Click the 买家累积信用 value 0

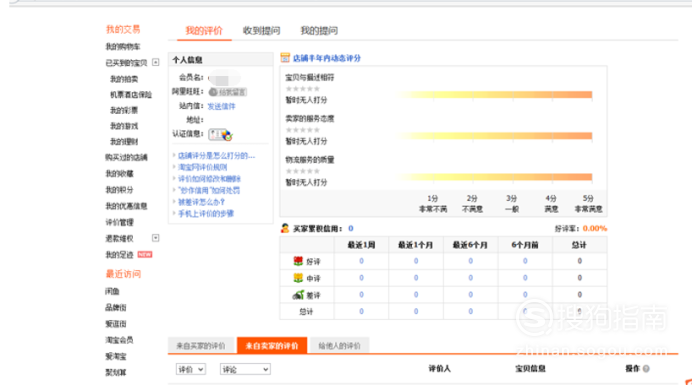tap(351, 228)
